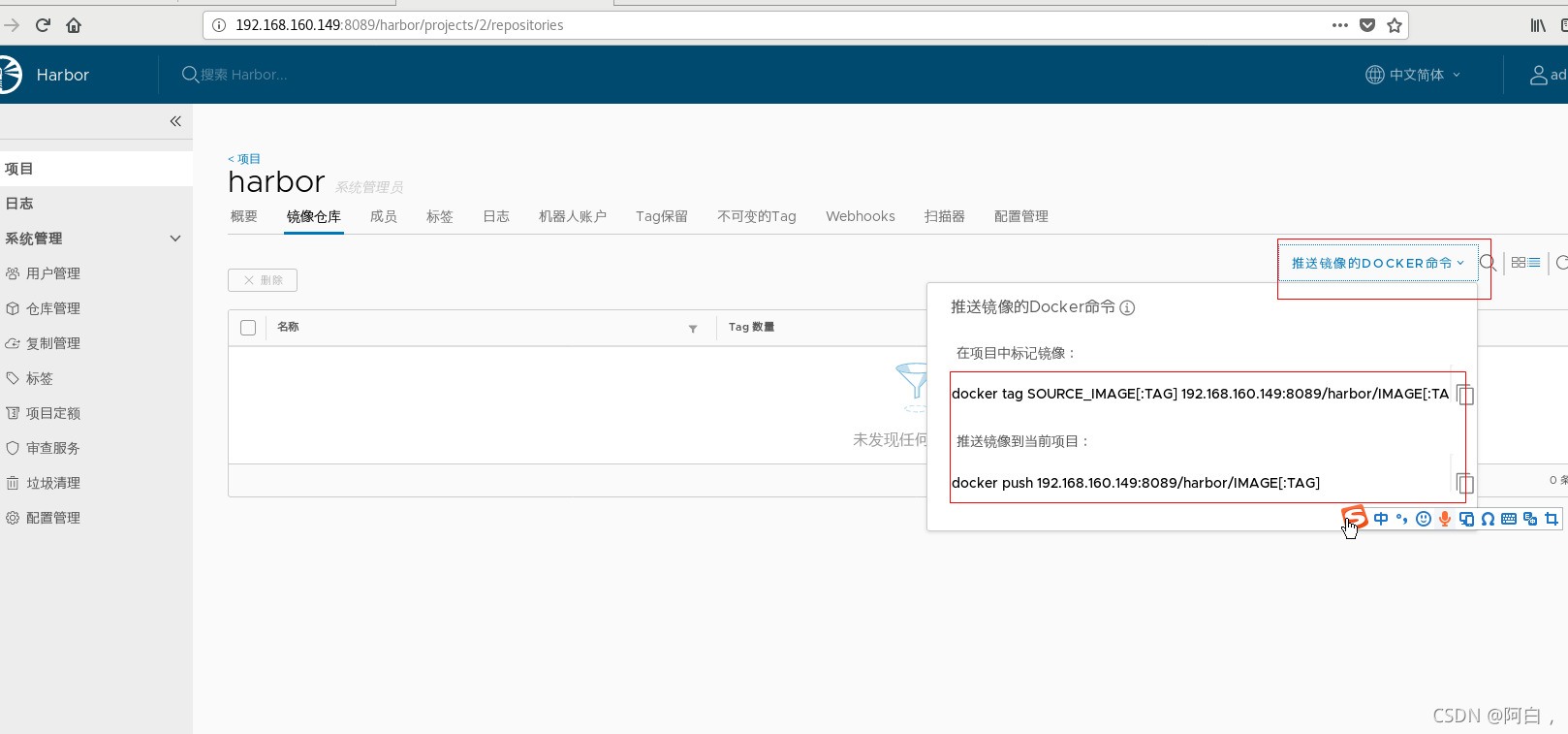Click Sogou input method logo
This screenshot has width=1568, height=734.
pos(1355,518)
